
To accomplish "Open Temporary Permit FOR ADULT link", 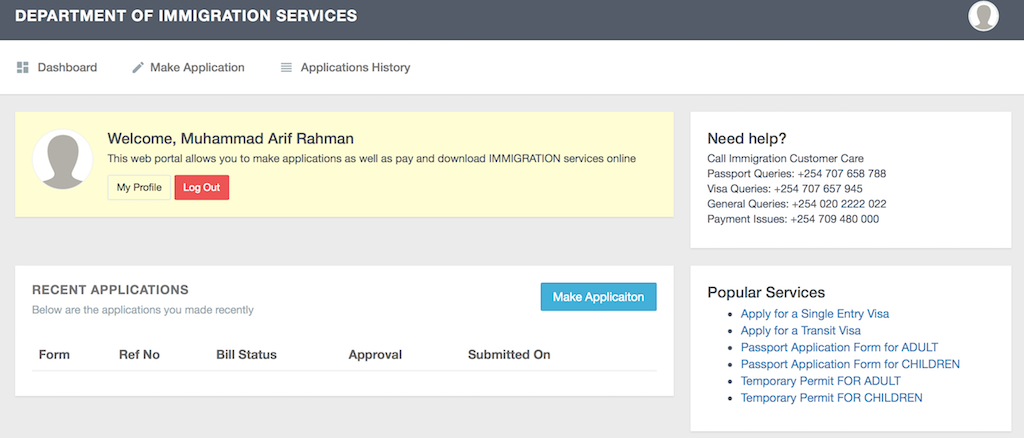I will coord(820,381).
